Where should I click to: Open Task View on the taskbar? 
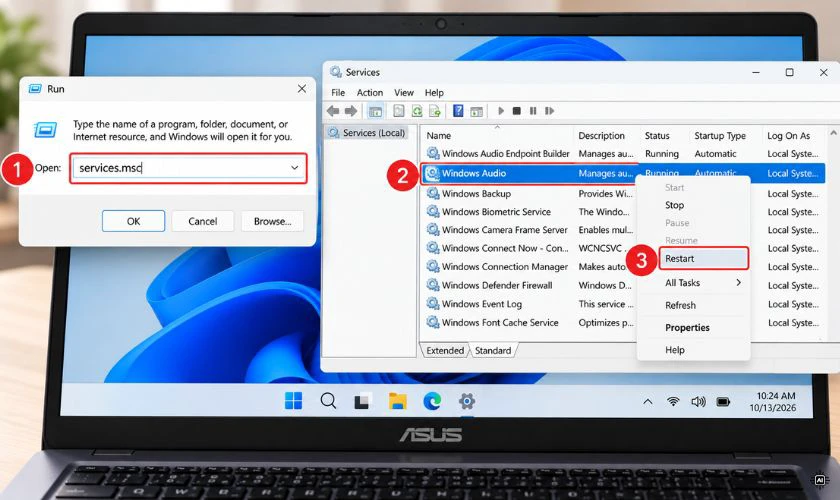point(362,401)
